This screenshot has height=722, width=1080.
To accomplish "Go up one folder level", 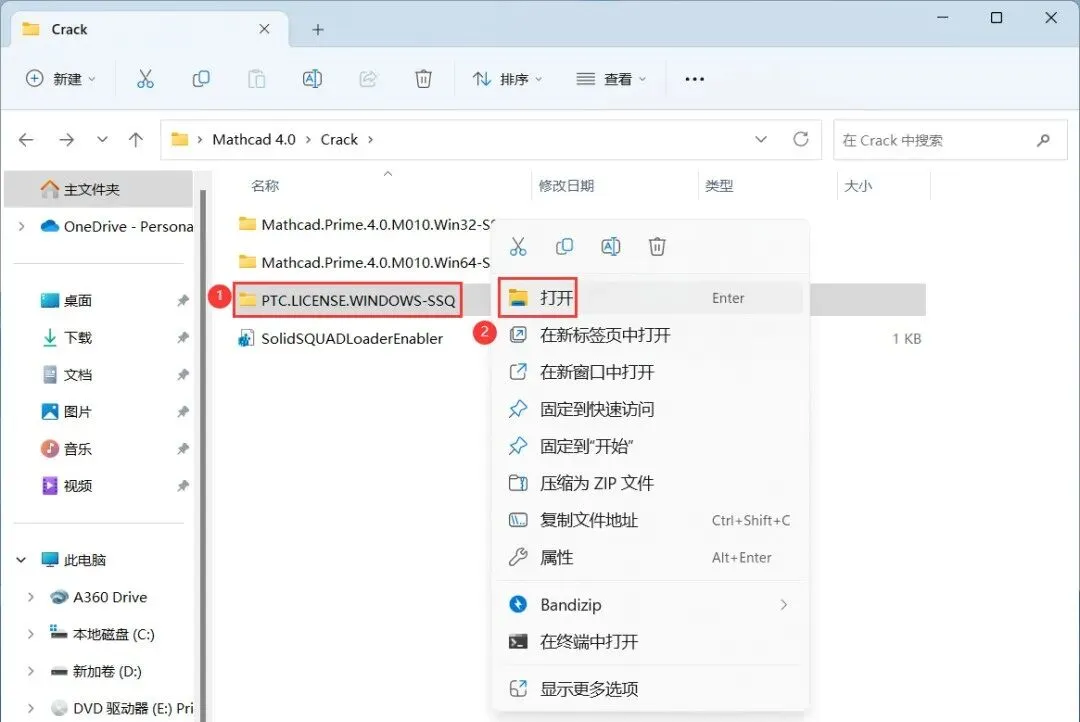I will tap(136, 140).
